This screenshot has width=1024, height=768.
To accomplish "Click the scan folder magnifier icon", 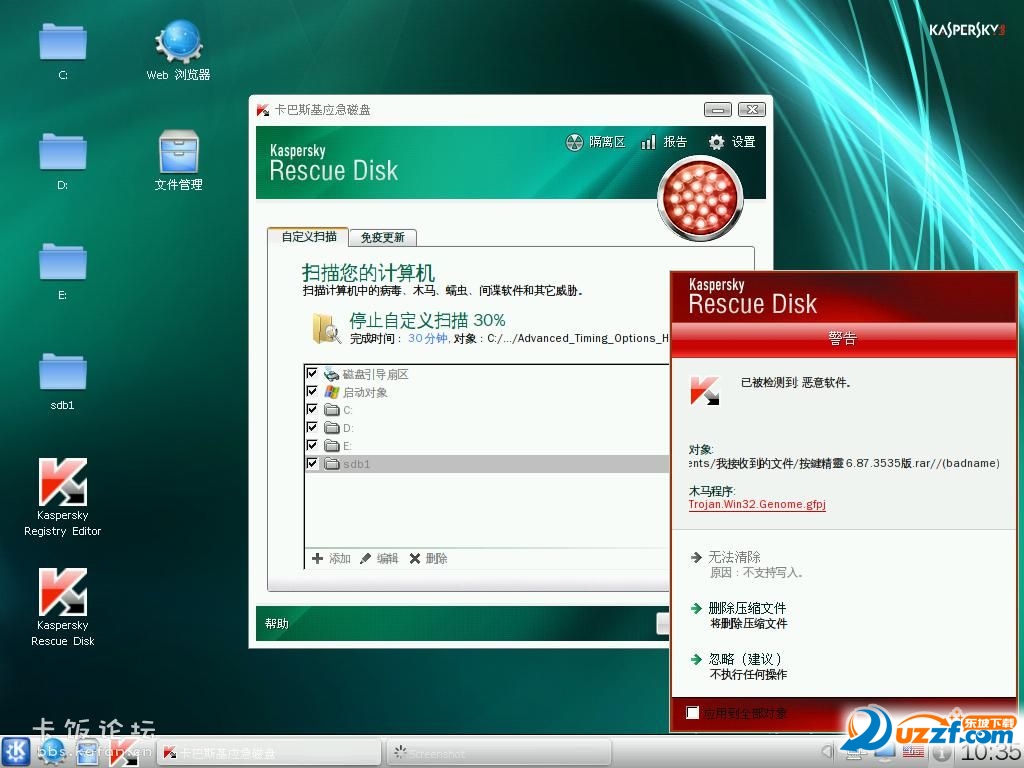I will coord(326,328).
